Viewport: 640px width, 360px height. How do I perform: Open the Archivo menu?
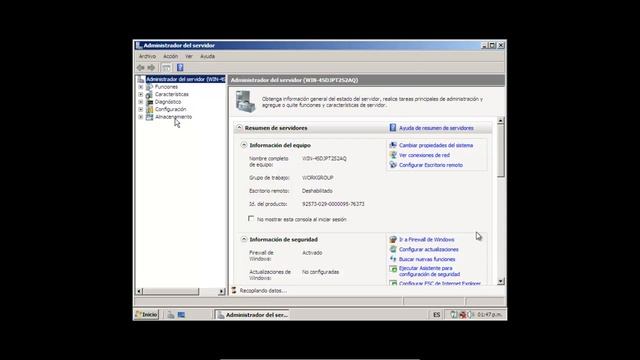tap(147, 56)
